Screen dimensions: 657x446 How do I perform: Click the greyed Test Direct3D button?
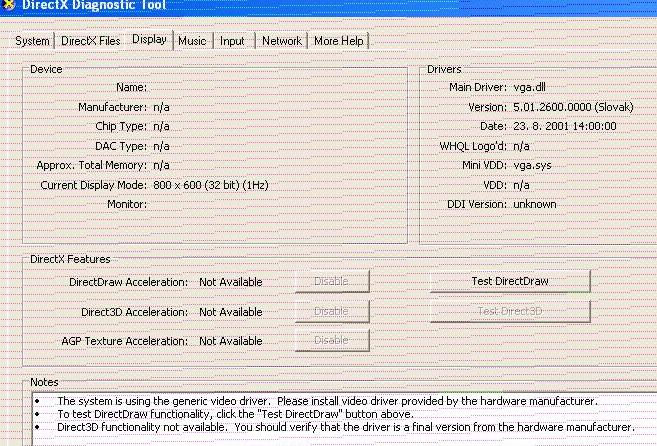tap(510, 311)
